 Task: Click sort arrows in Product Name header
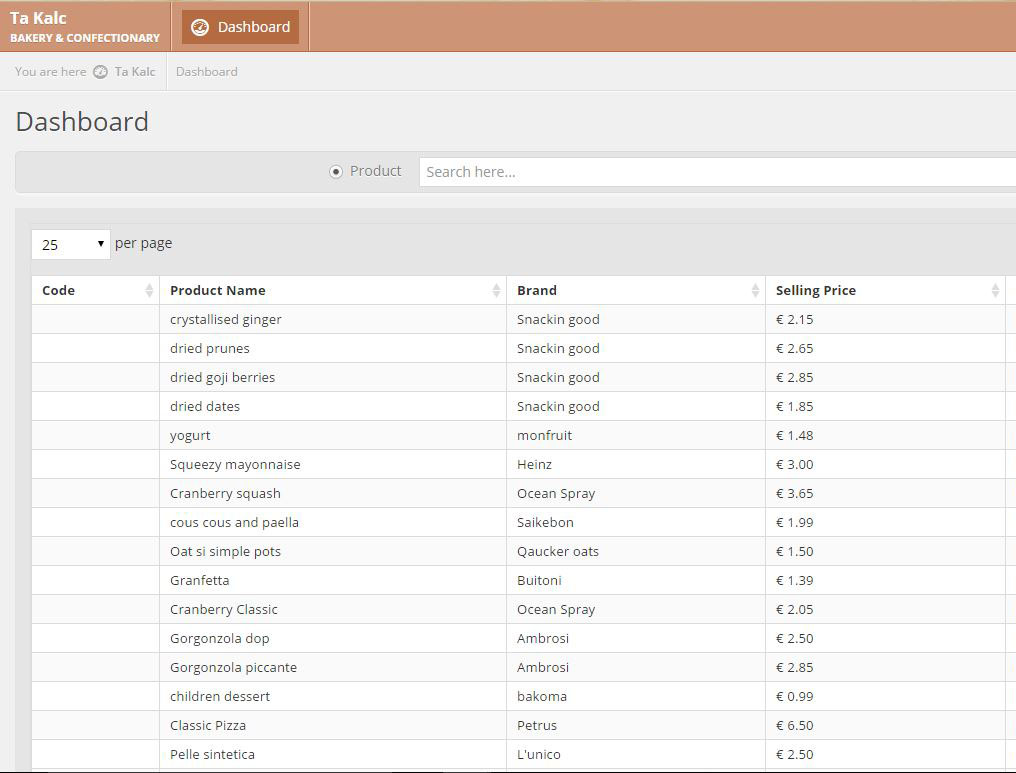click(x=496, y=290)
